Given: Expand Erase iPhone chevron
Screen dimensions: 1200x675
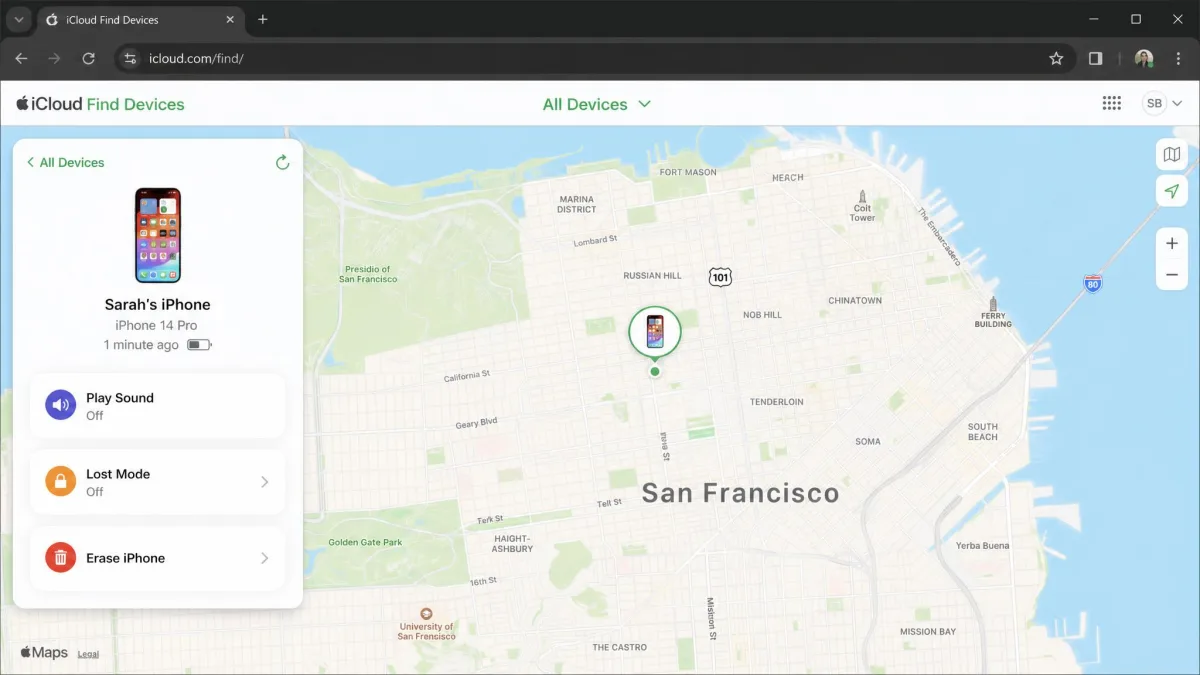Looking at the screenshot, I should point(265,558).
